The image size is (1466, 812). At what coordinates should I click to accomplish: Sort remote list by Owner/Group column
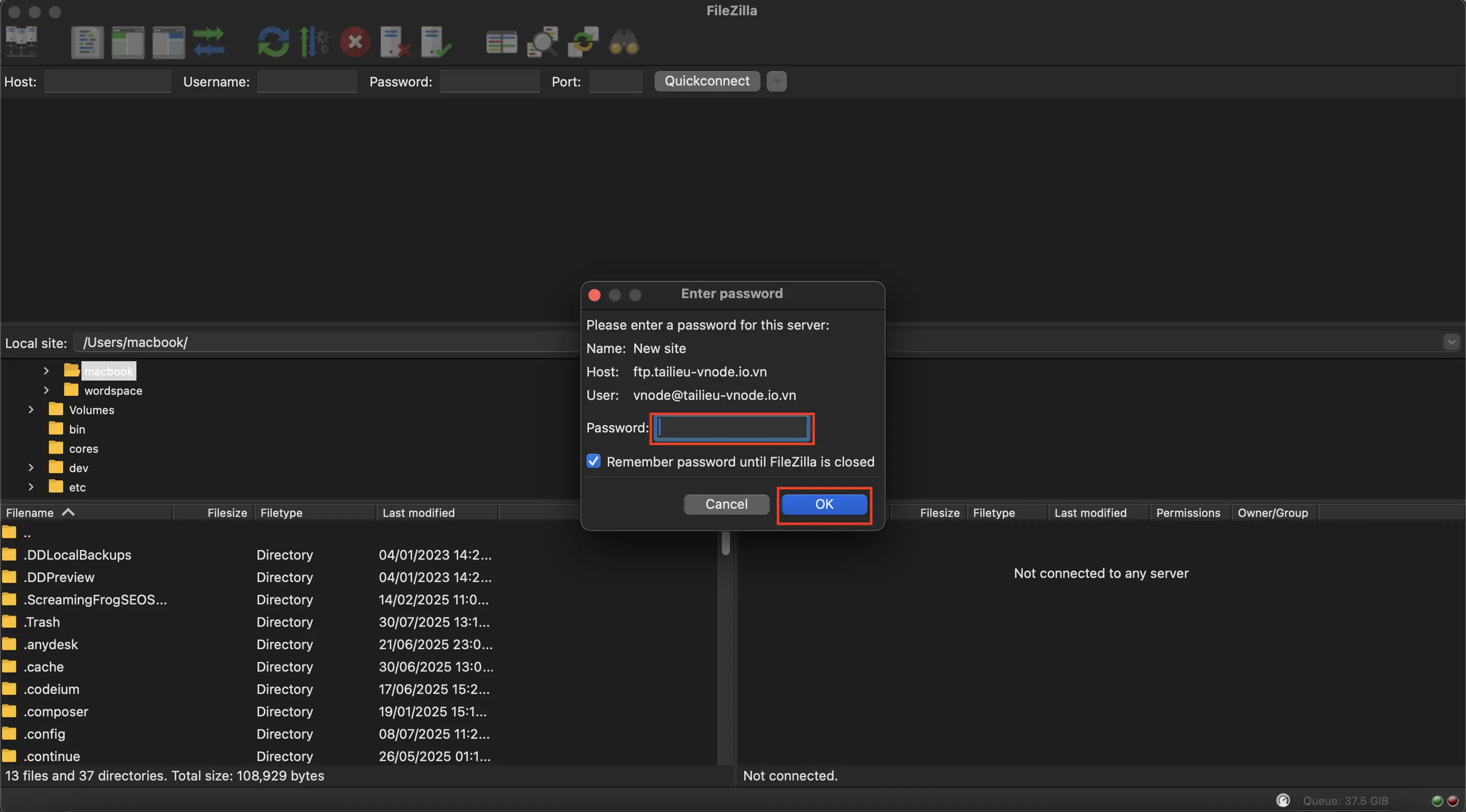(1274, 512)
